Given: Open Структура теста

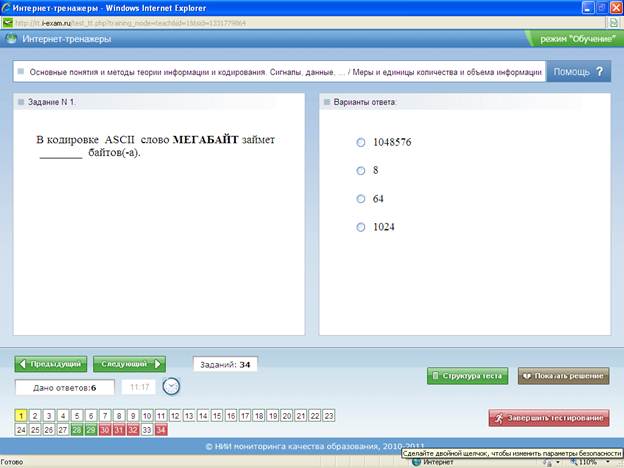Looking at the screenshot, I should tap(468, 376).
